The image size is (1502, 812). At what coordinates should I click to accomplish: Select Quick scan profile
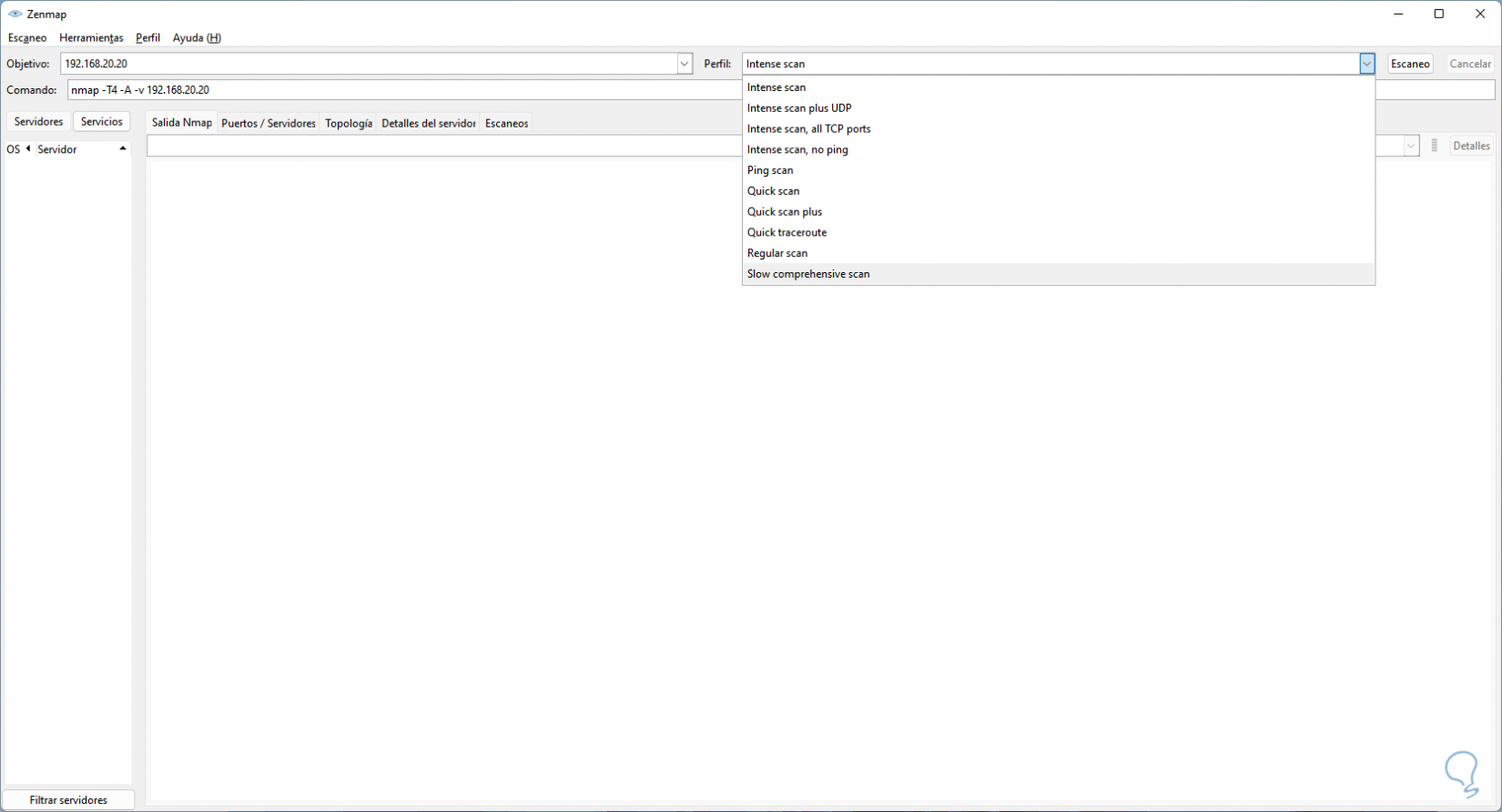1059,191
